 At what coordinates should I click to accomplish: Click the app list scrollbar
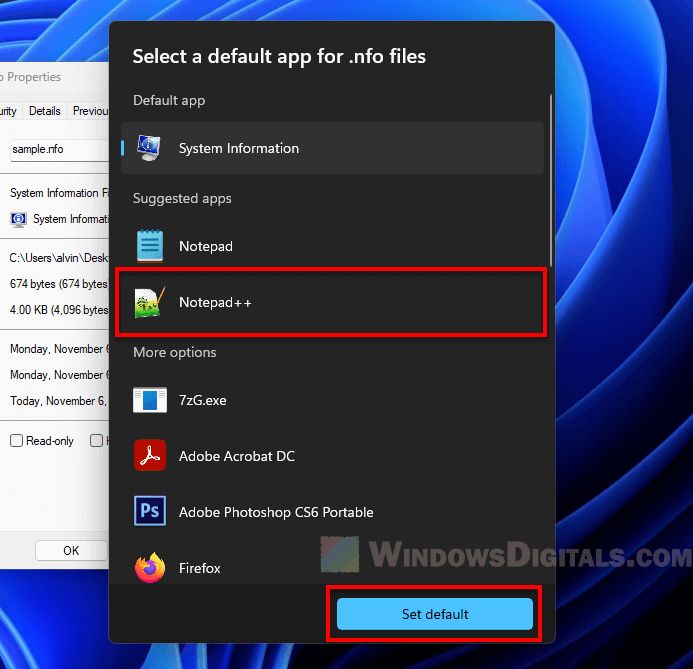pyautogui.click(x=551, y=179)
